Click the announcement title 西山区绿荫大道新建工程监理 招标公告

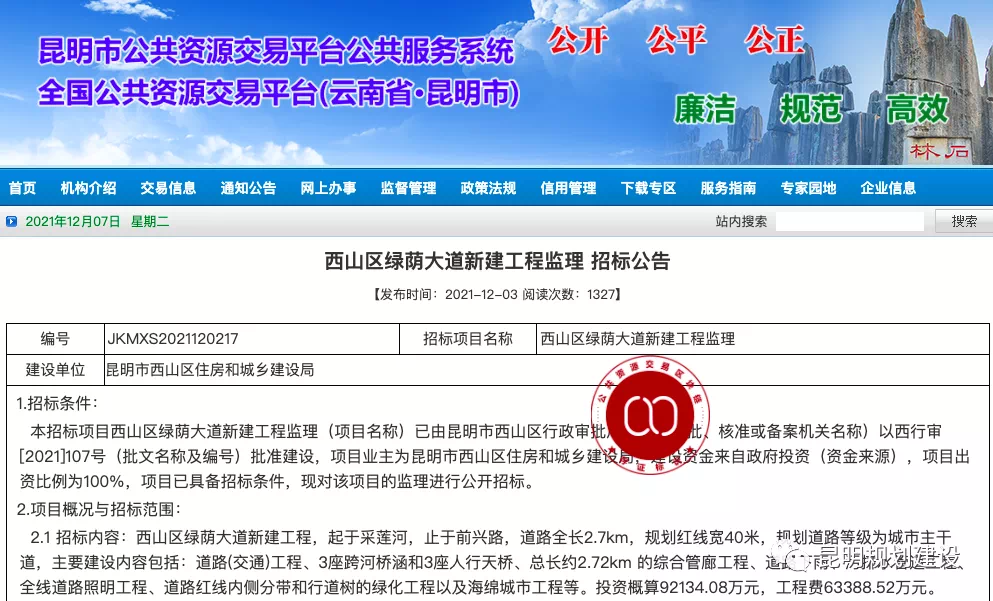pyautogui.click(x=497, y=261)
